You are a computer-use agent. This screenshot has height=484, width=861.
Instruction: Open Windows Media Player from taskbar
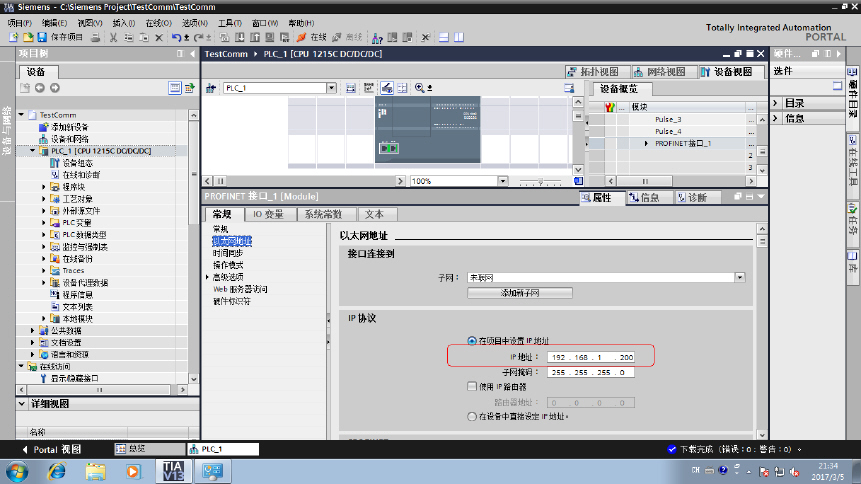coord(133,471)
